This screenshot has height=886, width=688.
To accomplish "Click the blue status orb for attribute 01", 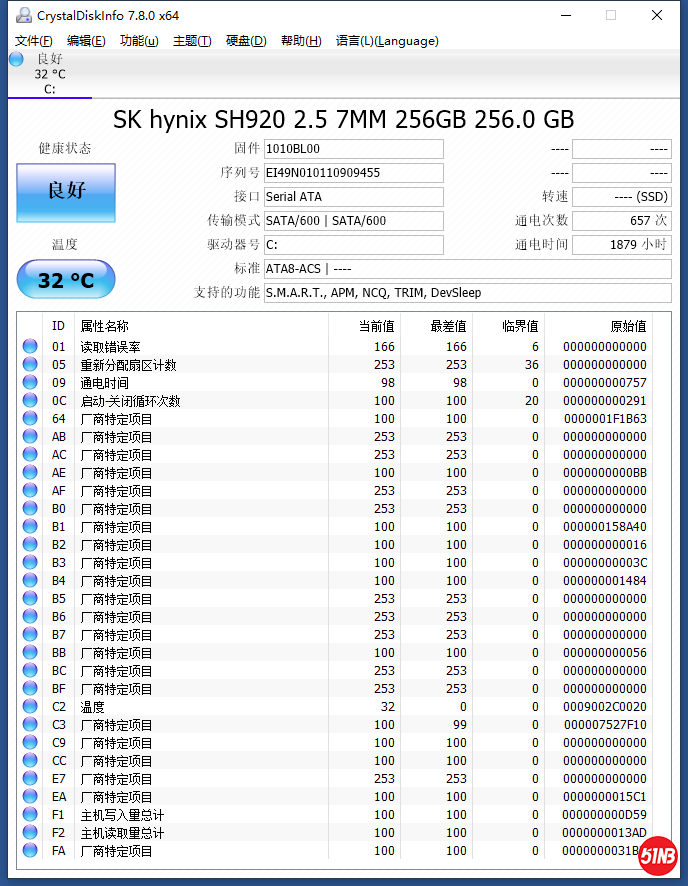I will coord(30,347).
